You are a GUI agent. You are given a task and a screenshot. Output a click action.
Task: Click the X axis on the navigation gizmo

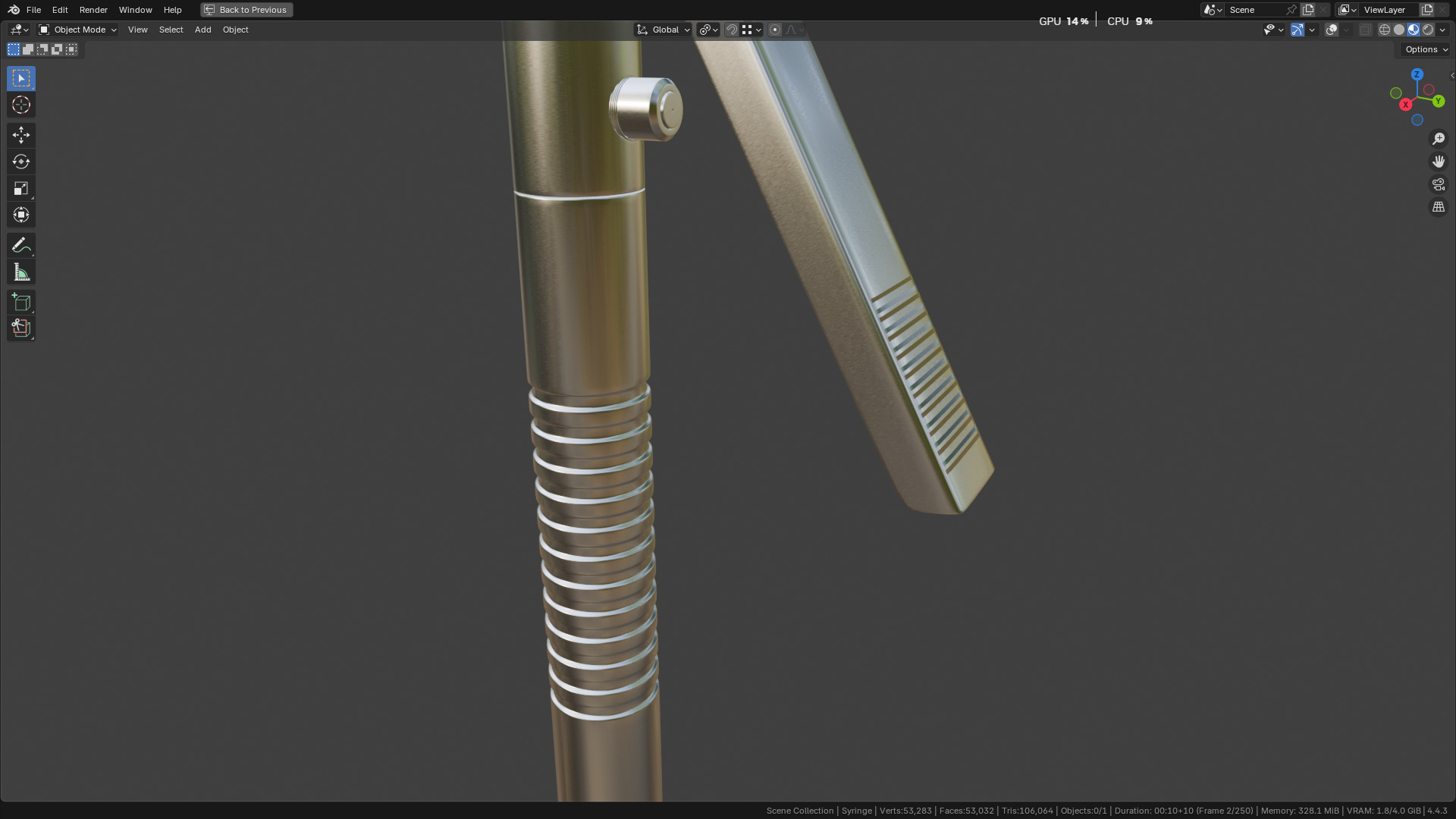tap(1405, 105)
